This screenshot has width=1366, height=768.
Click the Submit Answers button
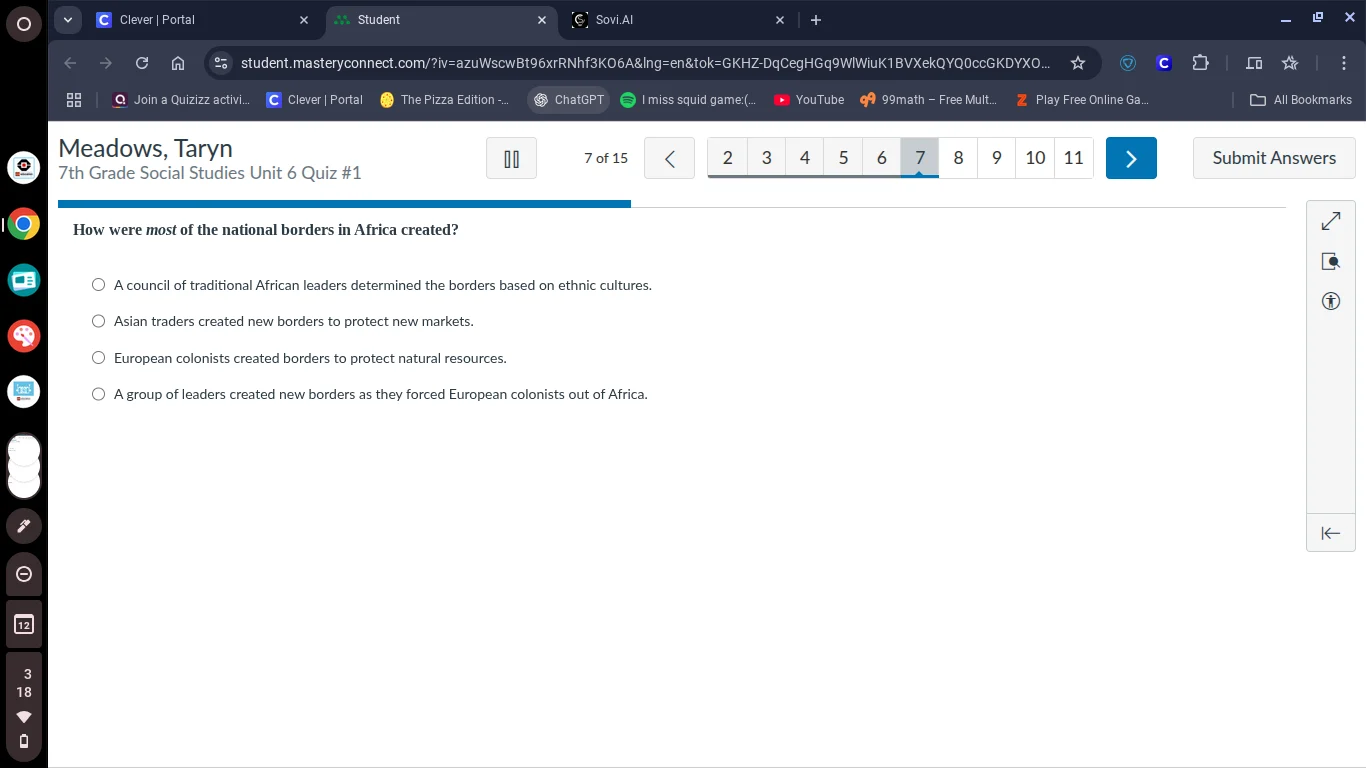click(1273, 158)
